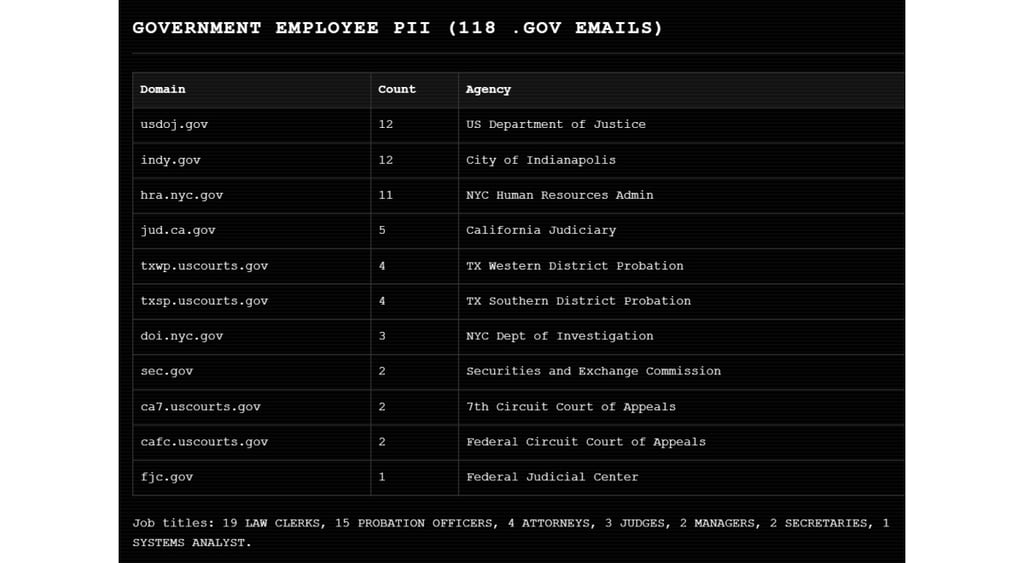Click count '12' in the usdoj.gov row
This screenshot has height=563, width=1024.
(x=414, y=125)
